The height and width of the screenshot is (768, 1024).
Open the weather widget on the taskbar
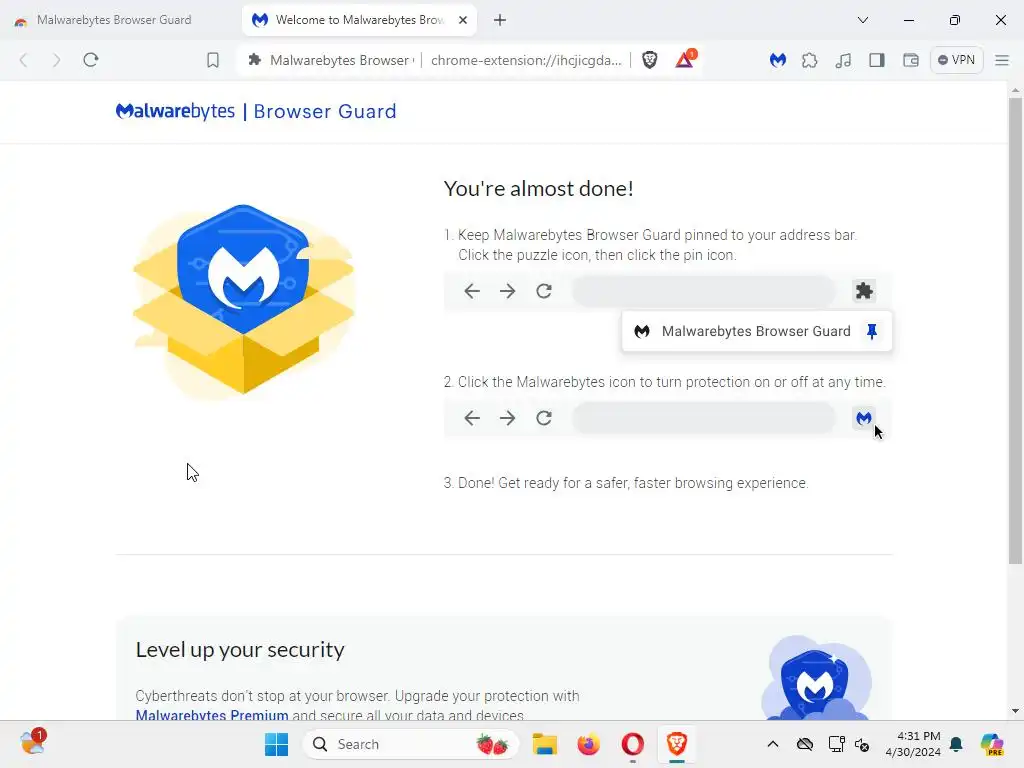[x=32, y=743]
